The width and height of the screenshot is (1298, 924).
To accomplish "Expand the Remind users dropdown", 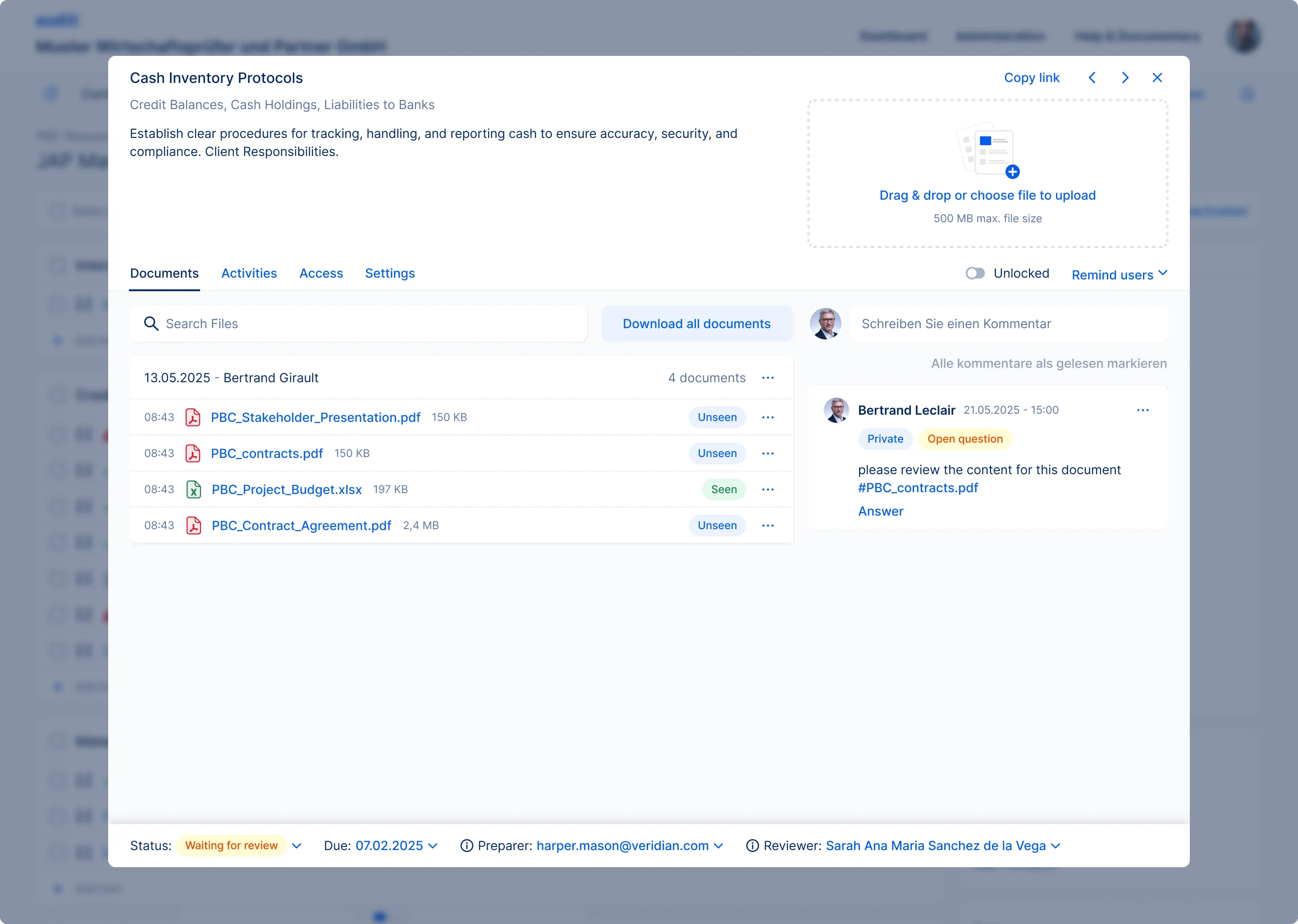I will tap(1120, 274).
